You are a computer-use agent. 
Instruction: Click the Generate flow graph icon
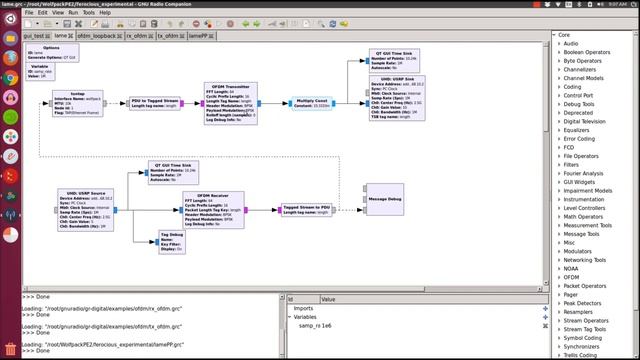pyautogui.click(x=208, y=24)
